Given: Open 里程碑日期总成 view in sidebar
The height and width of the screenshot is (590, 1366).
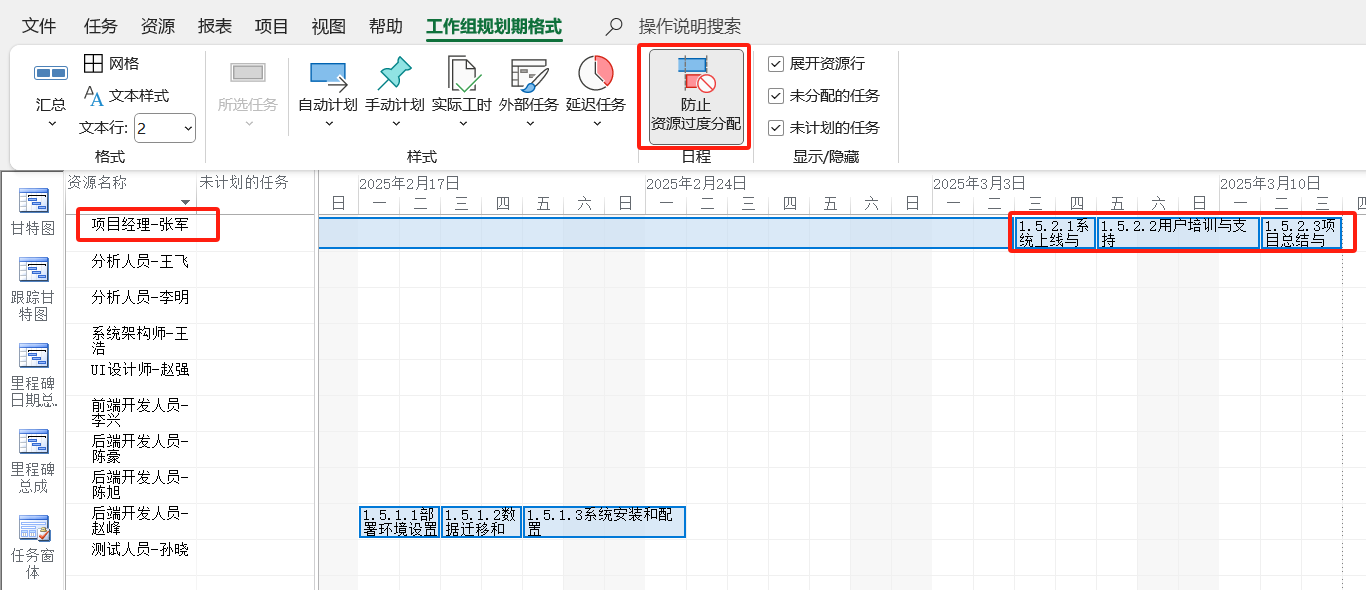Looking at the screenshot, I should point(33,375).
